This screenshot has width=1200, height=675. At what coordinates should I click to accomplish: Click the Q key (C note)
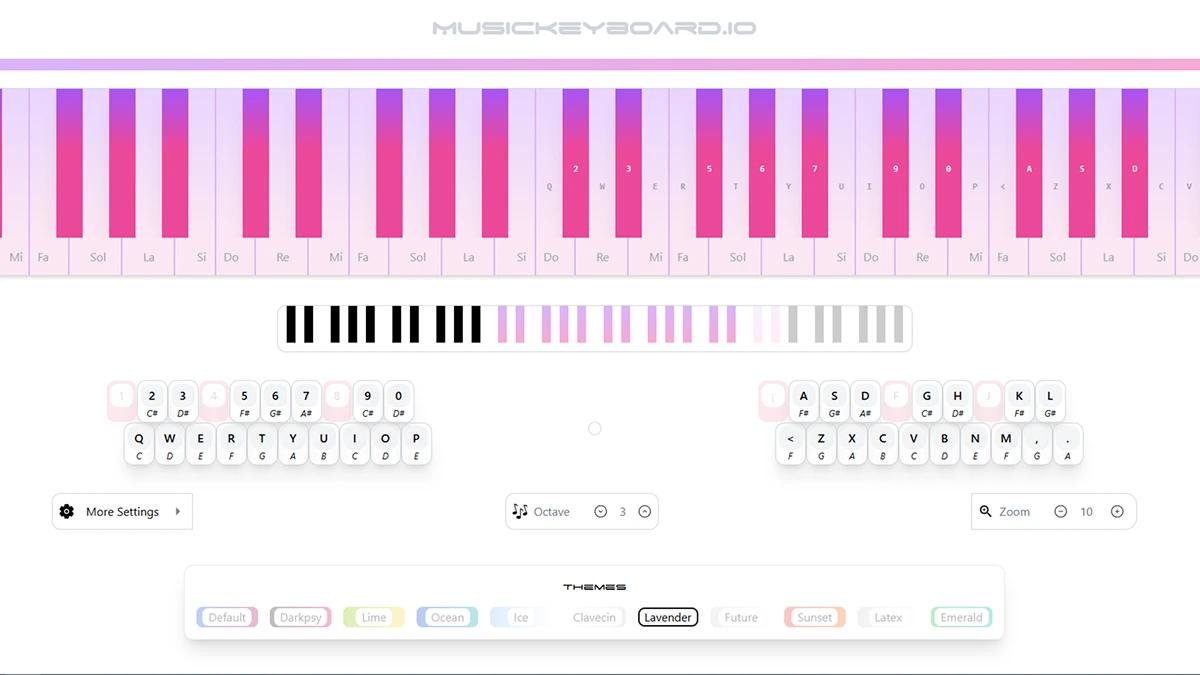139,444
